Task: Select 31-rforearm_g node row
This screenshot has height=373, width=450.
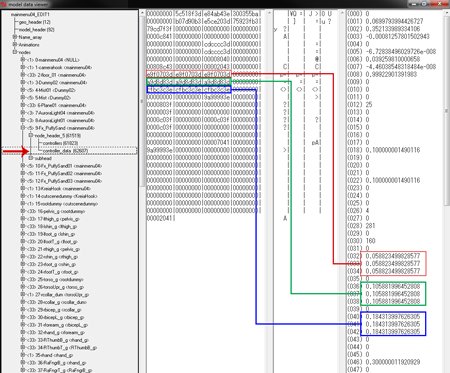Action: (x=56, y=325)
